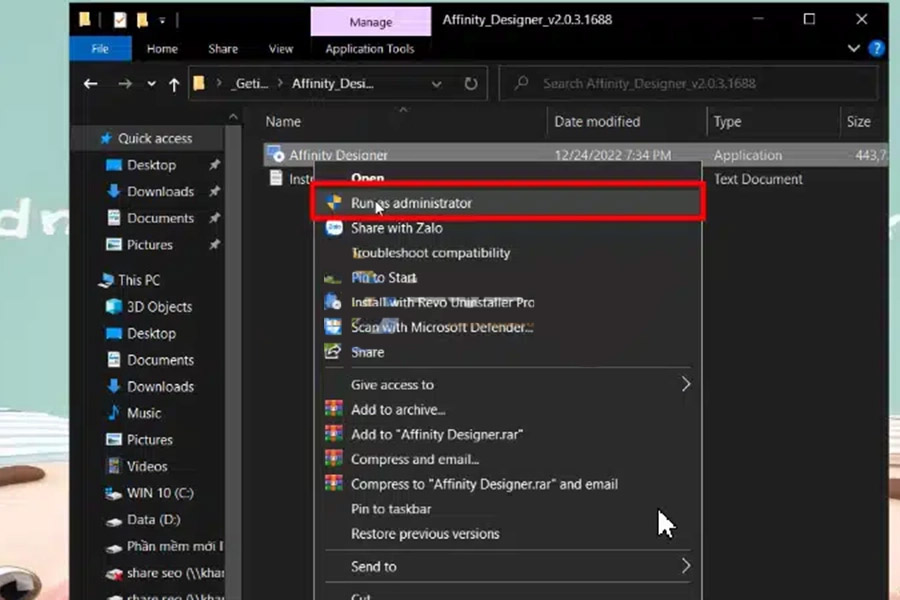900x600 pixels.
Task: Click the Affinity Designer file icon
Action: click(x=276, y=154)
